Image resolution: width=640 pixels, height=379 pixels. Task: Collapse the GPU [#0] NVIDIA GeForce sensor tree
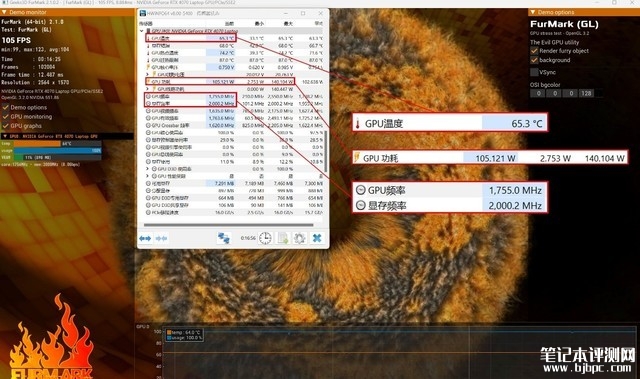pos(142,31)
